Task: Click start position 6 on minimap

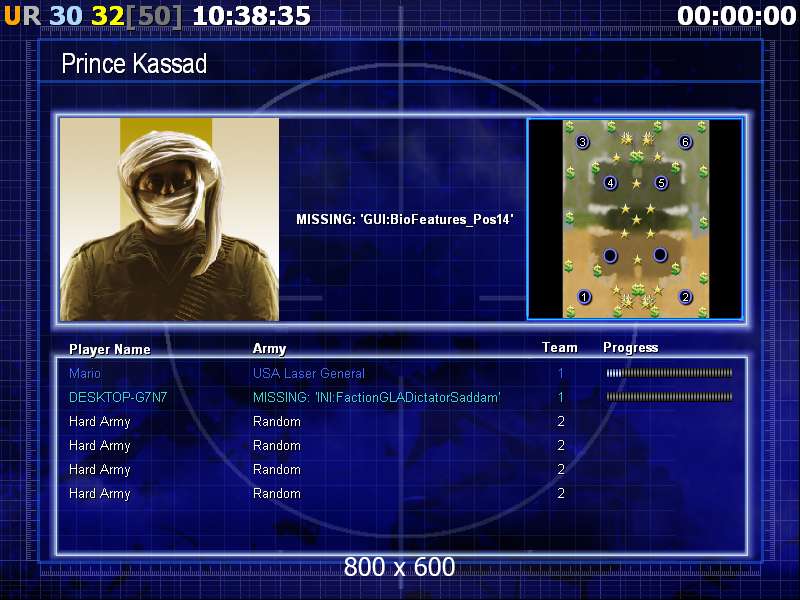Action: click(x=685, y=142)
